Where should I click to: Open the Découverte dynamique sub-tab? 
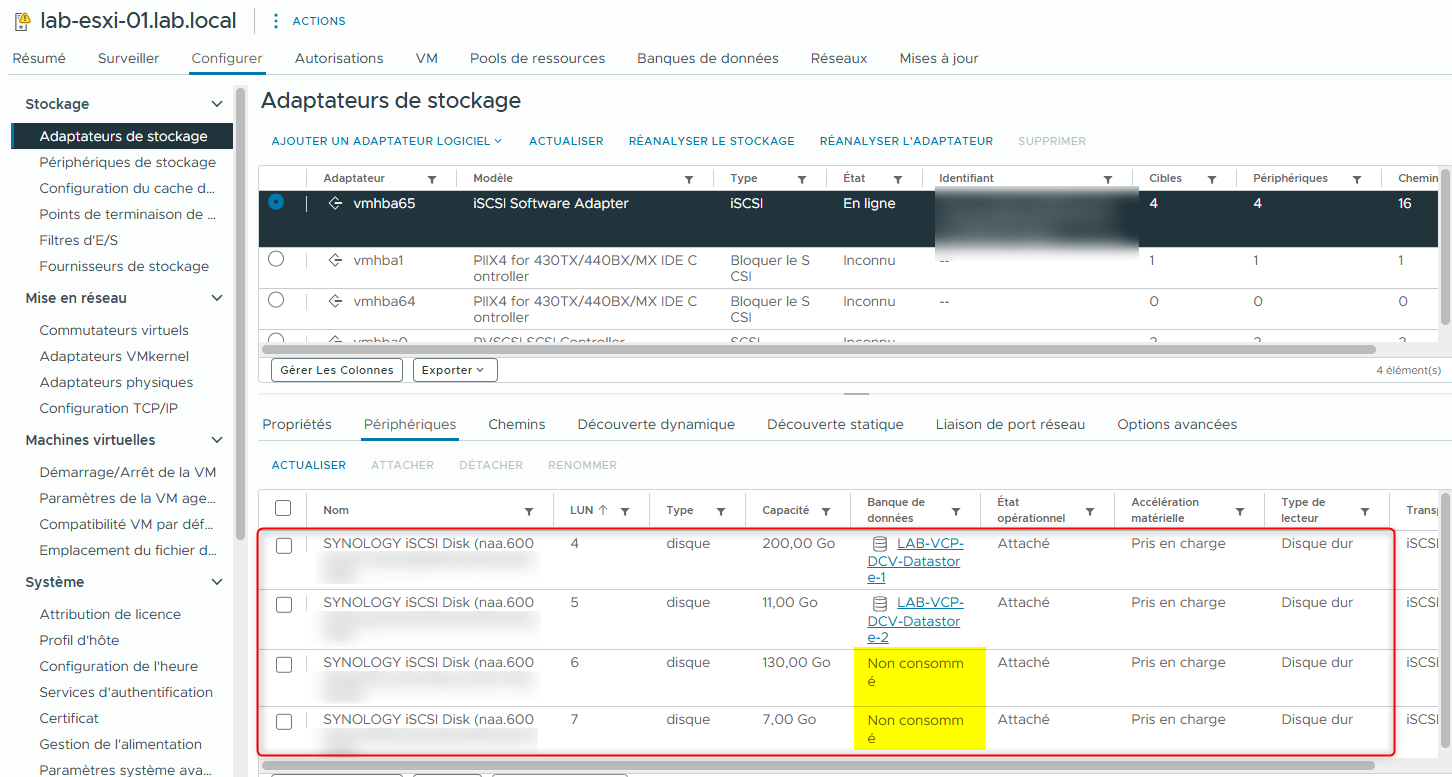click(656, 424)
